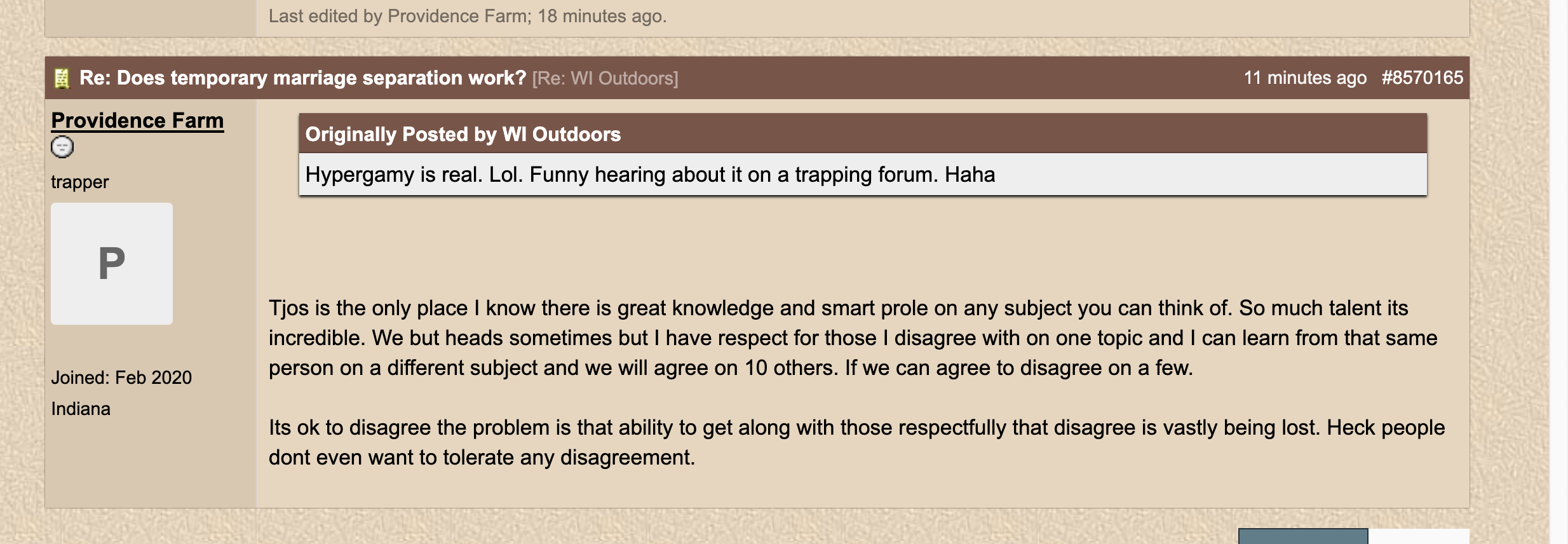Open the Providence Farm user profile link
Image resolution: width=1568 pixels, height=544 pixels.
(137, 121)
